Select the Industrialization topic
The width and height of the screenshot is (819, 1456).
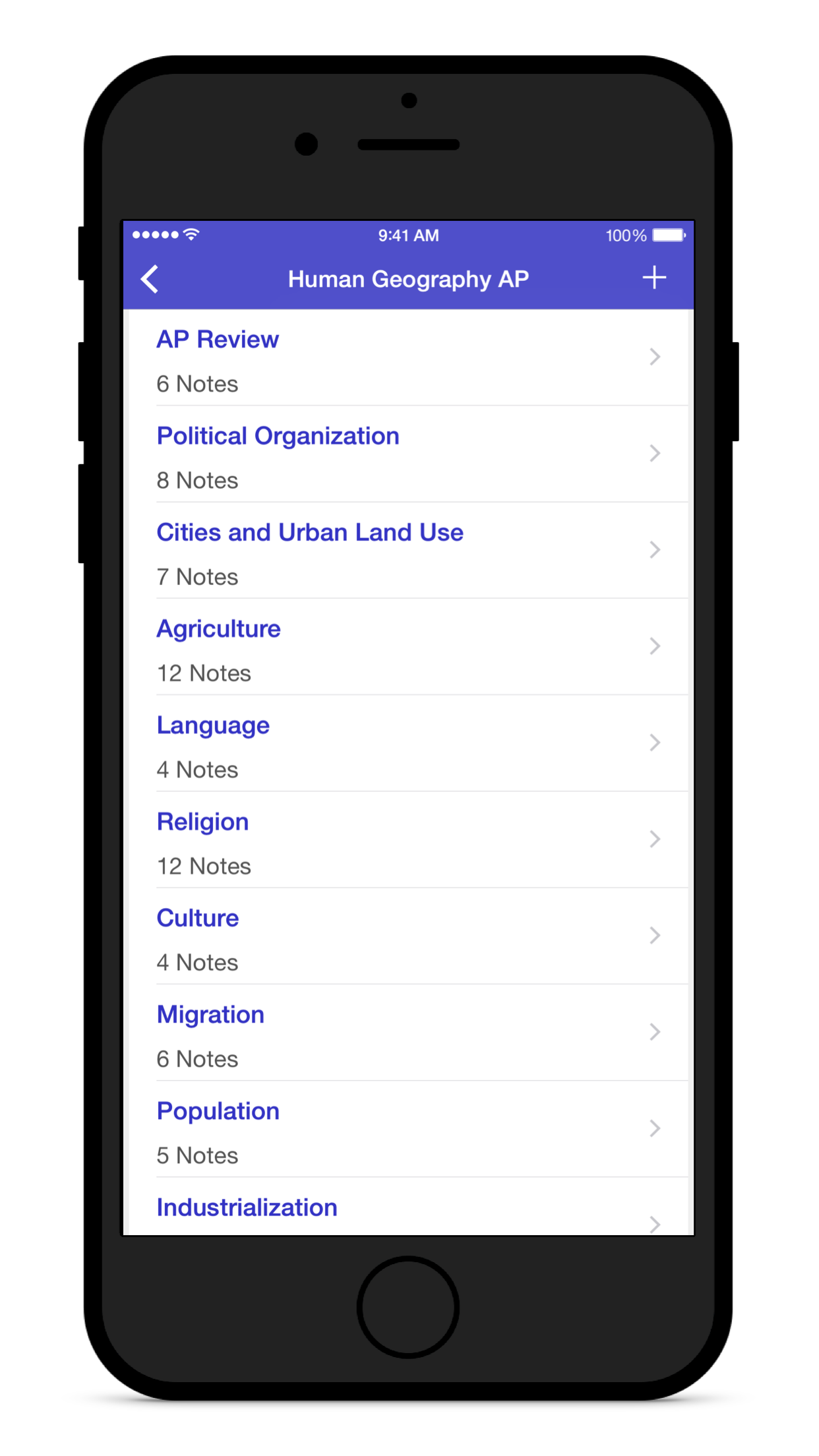point(247,1207)
